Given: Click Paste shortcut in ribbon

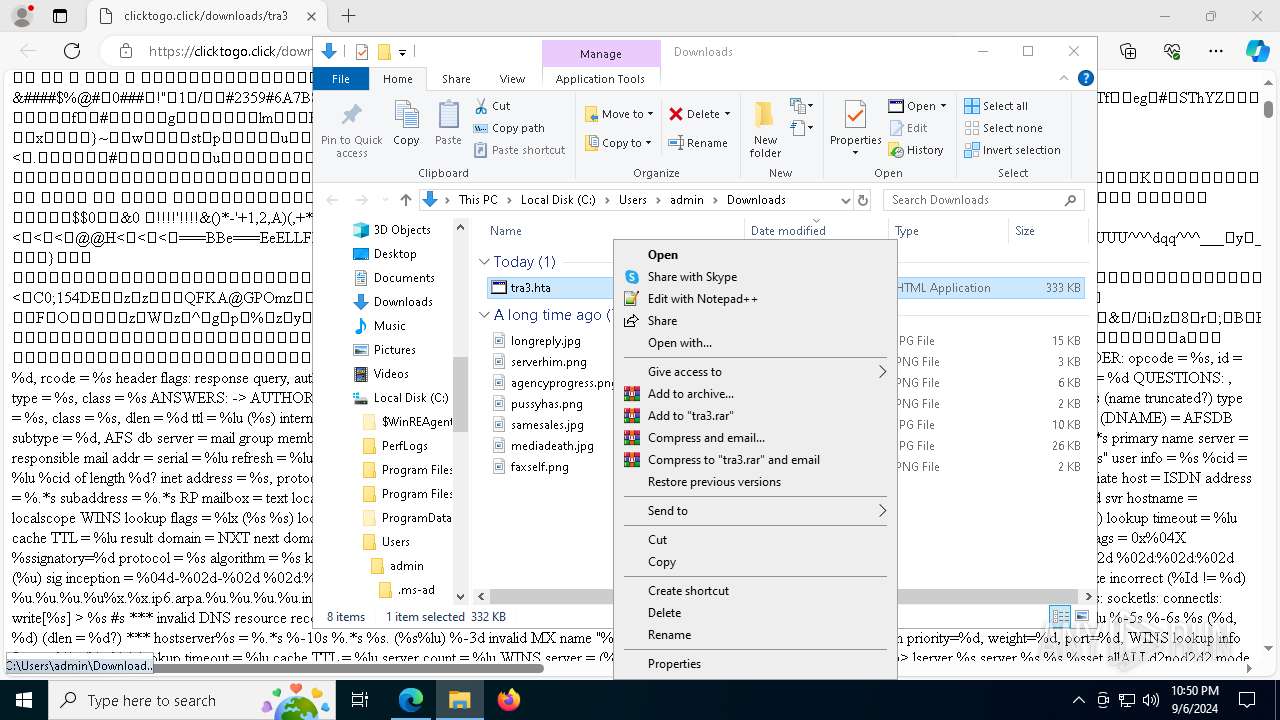Looking at the screenshot, I should tap(520, 150).
